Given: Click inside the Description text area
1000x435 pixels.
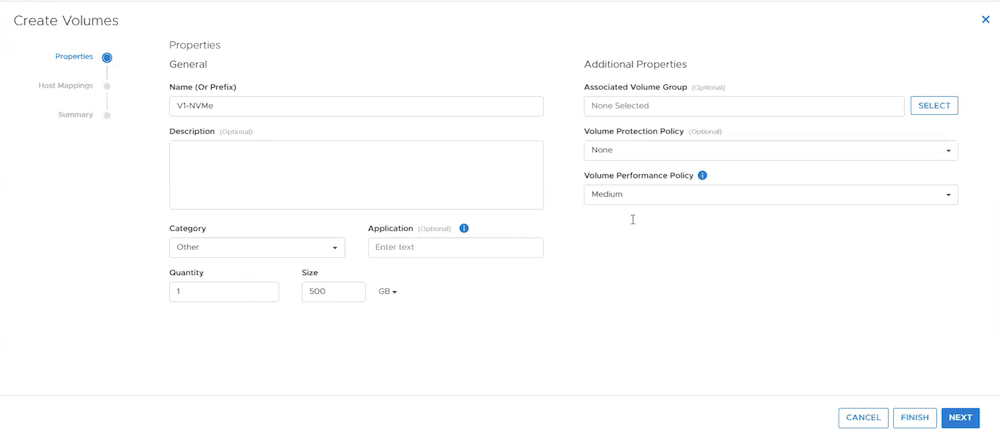Looking at the screenshot, I should (x=356, y=175).
